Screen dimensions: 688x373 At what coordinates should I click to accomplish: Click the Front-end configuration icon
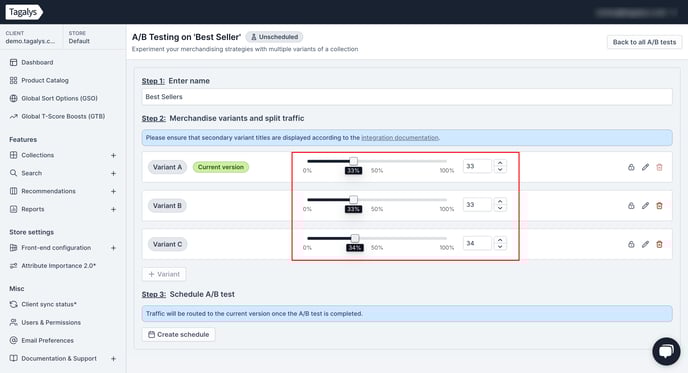point(14,247)
